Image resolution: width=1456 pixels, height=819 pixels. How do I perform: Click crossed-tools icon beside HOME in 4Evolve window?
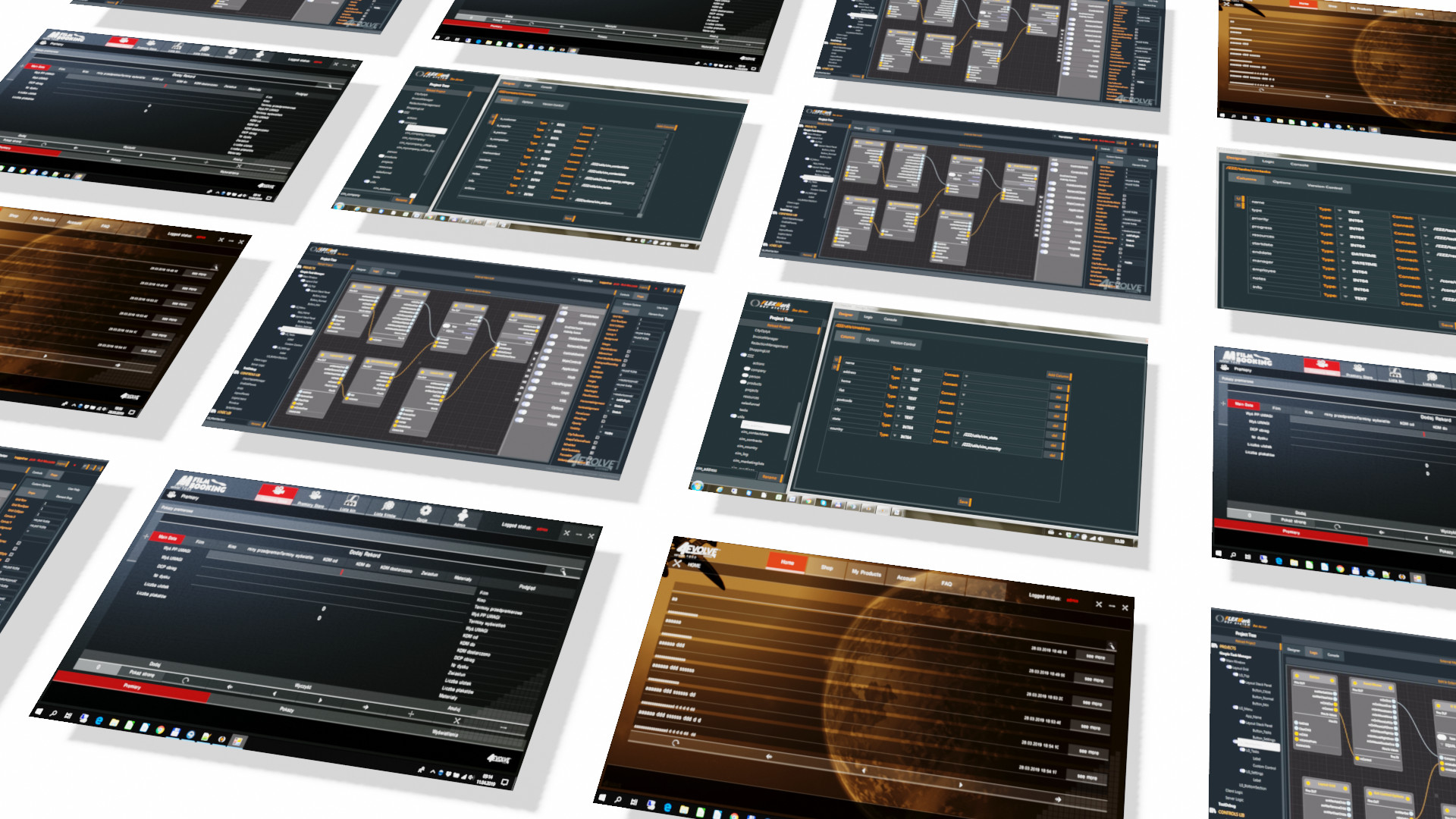(x=677, y=563)
